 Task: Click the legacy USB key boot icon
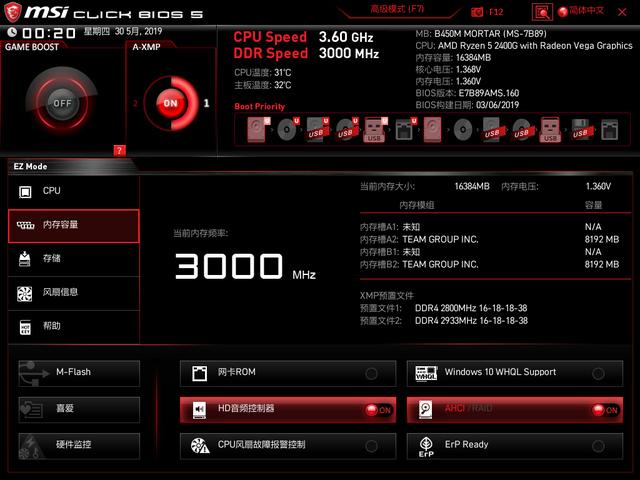pyautogui.click(x=550, y=130)
